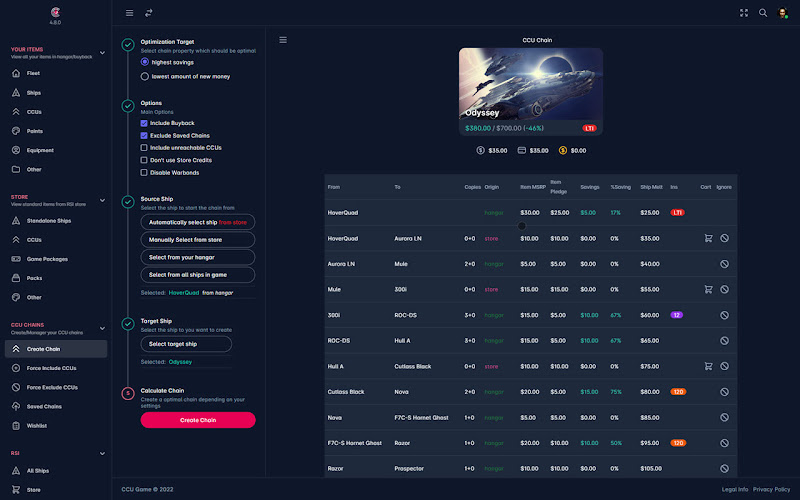Uncheck Include Buyback option

click(144, 123)
